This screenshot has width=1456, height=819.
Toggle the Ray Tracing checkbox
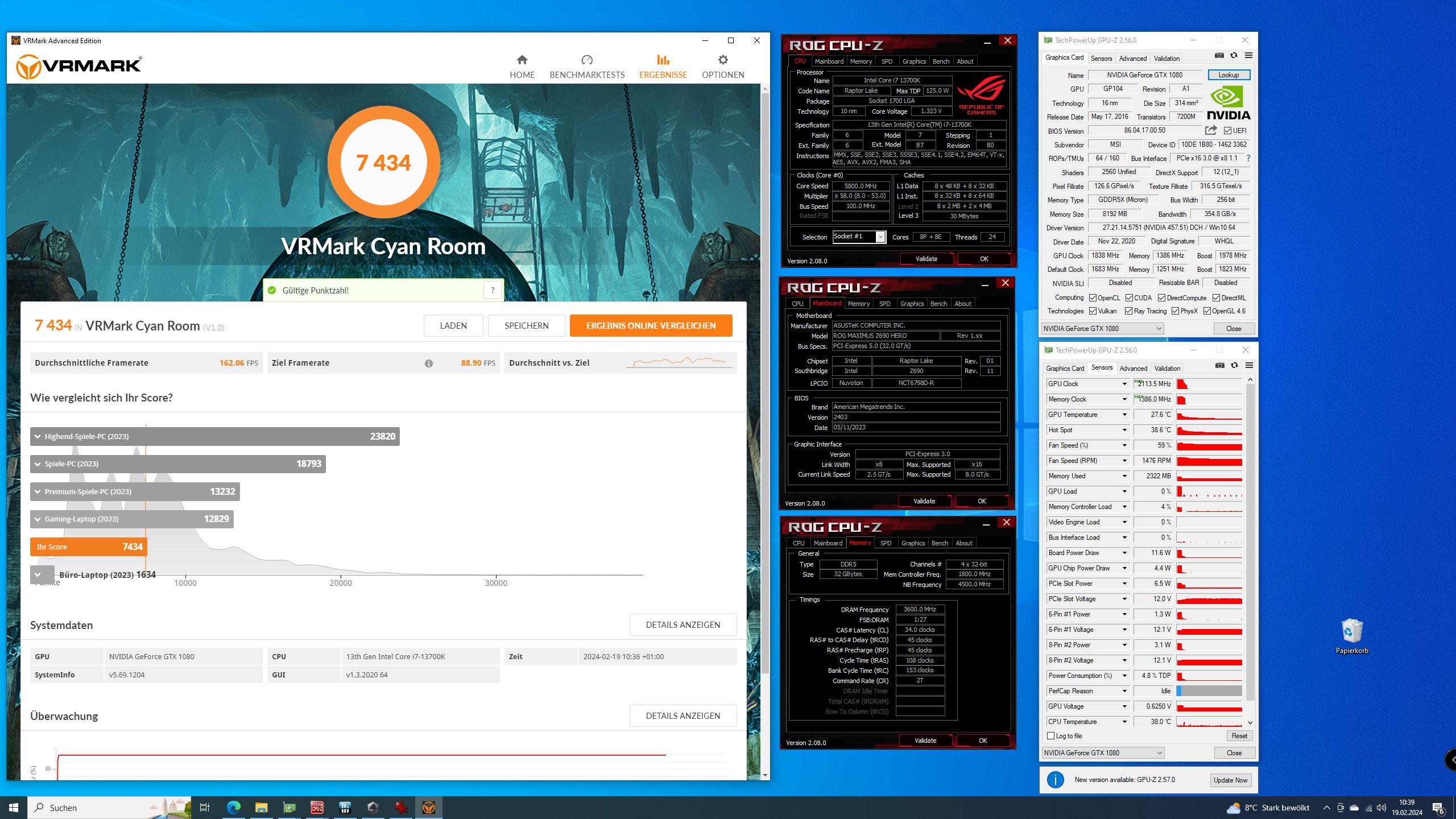tap(1128, 311)
